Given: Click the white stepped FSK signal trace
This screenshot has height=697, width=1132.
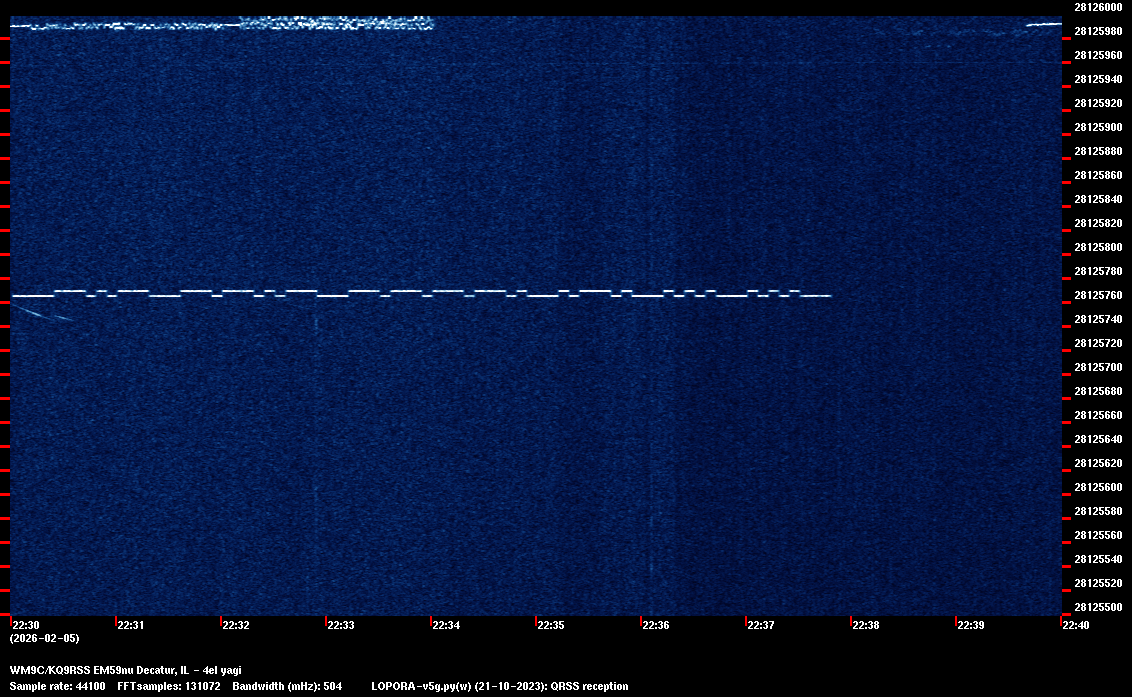Looking at the screenshot, I should (x=420, y=294).
